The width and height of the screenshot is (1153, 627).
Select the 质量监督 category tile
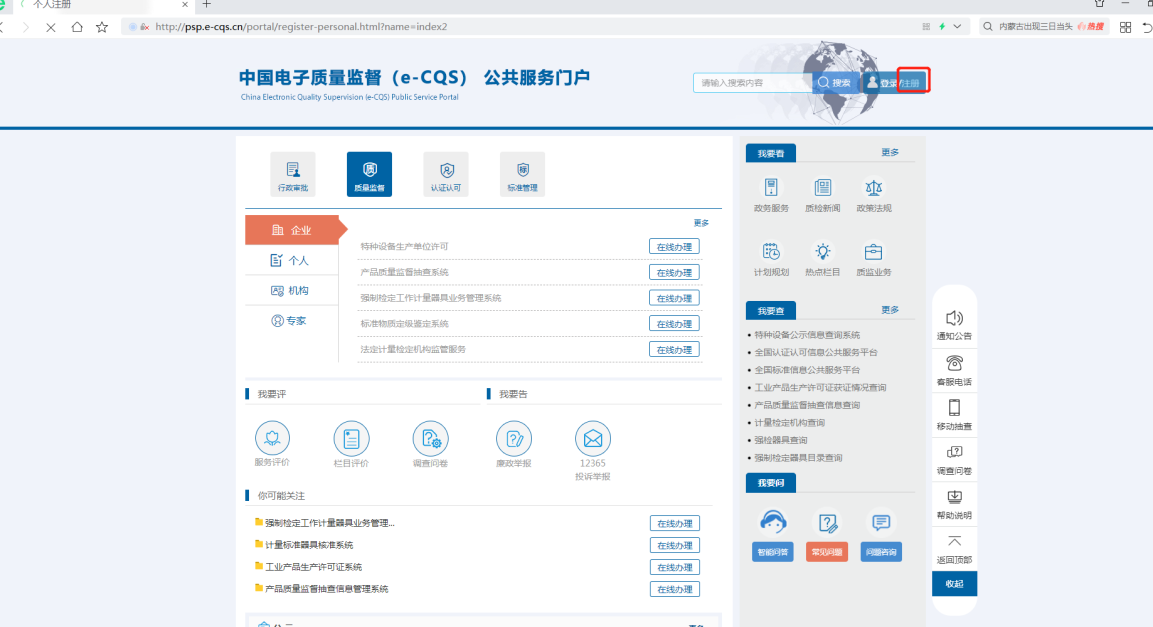[x=369, y=174]
